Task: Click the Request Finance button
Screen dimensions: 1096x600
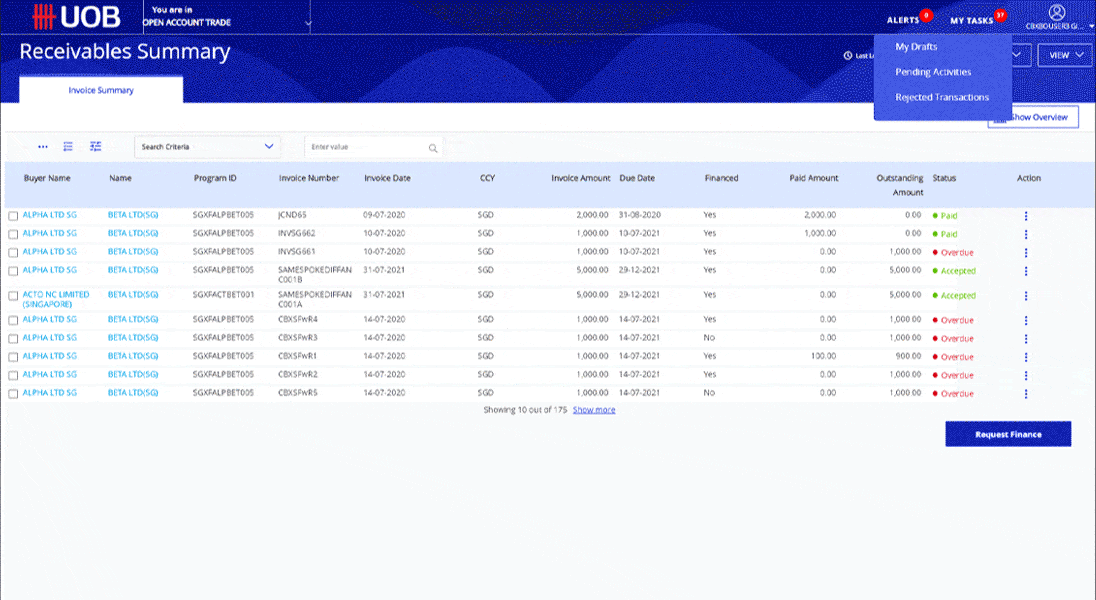Action: coord(1008,434)
